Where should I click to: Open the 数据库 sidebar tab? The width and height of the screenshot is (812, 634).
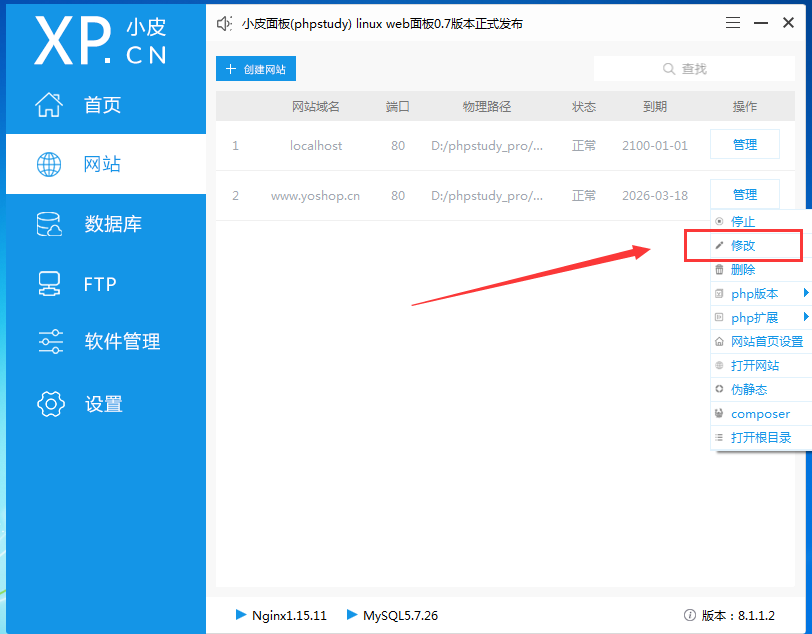click(x=106, y=224)
